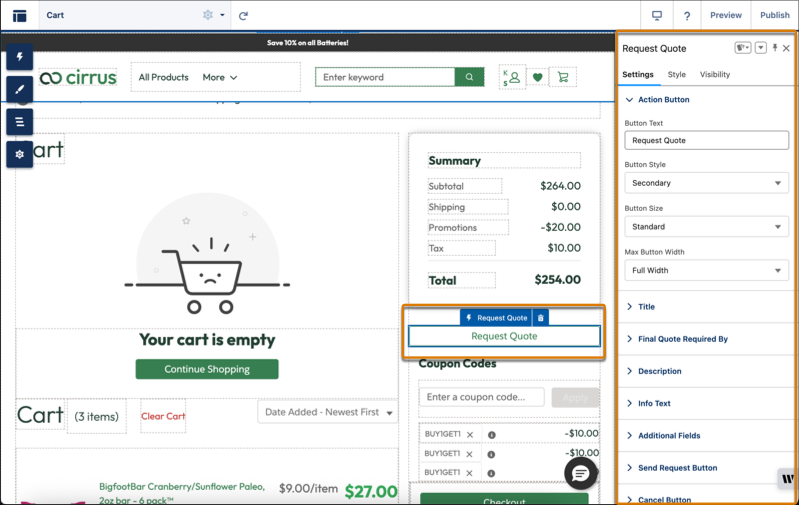Click the Continue Shopping button

(207, 369)
